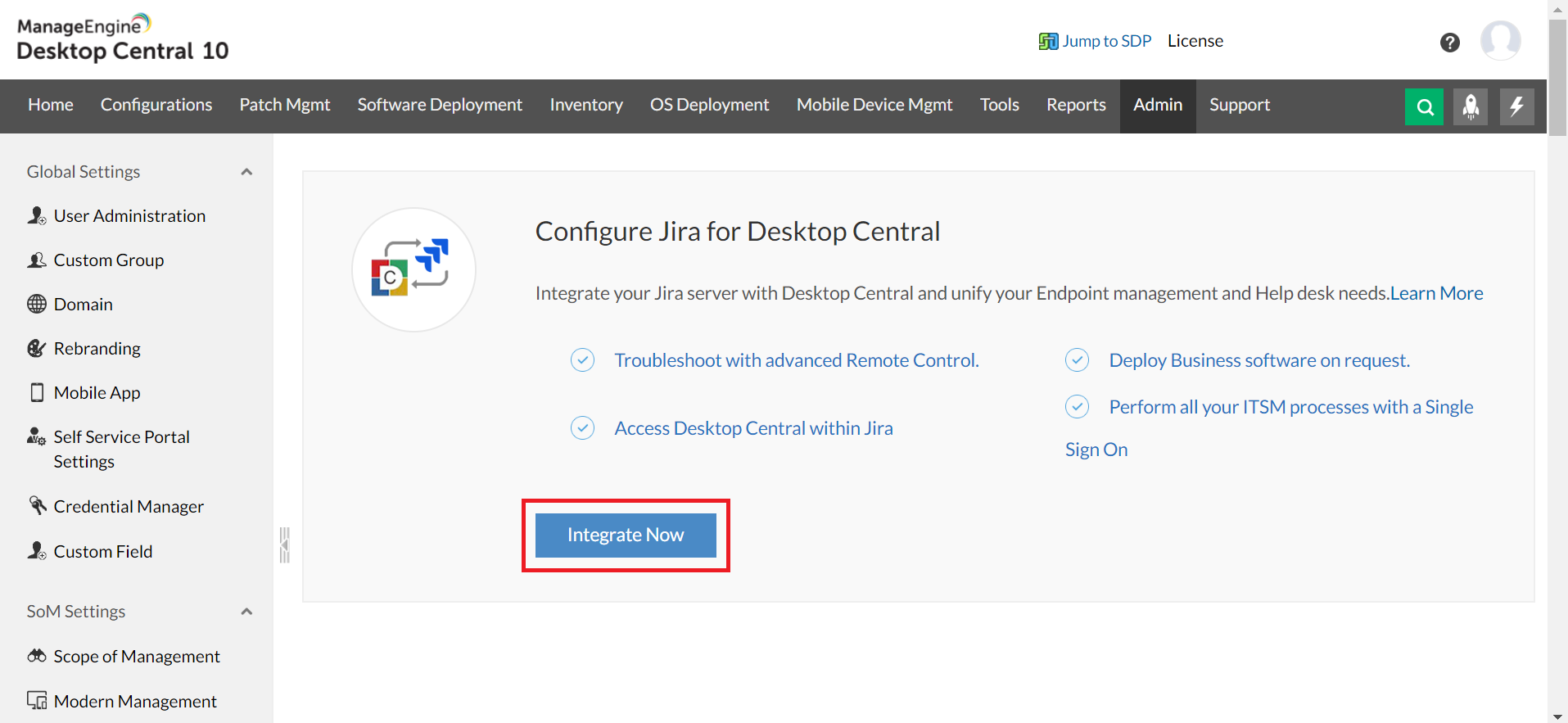Click the Custom Group sidebar icon

coord(37,260)
